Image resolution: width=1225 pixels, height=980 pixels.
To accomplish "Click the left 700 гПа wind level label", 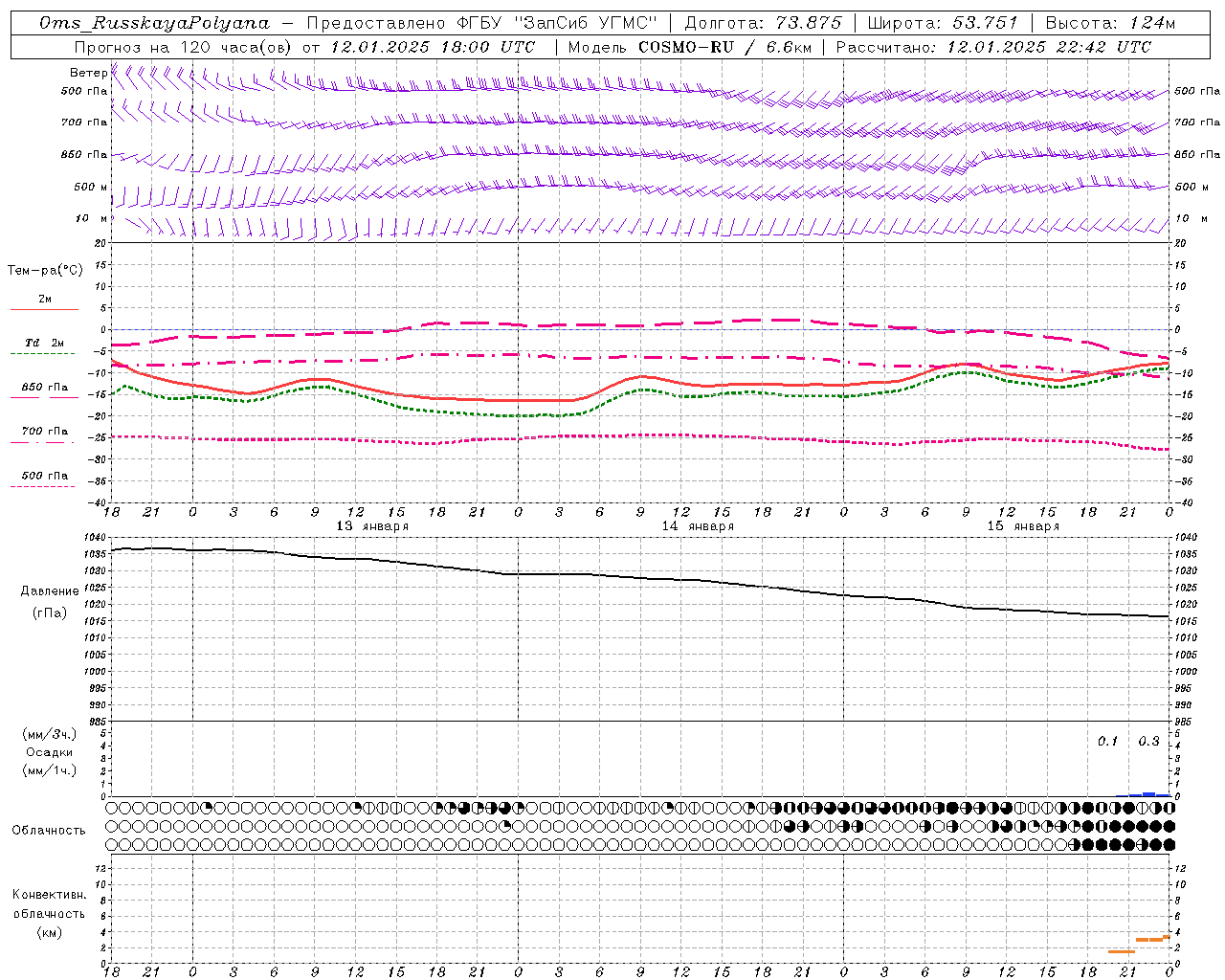I will (84, 122).
